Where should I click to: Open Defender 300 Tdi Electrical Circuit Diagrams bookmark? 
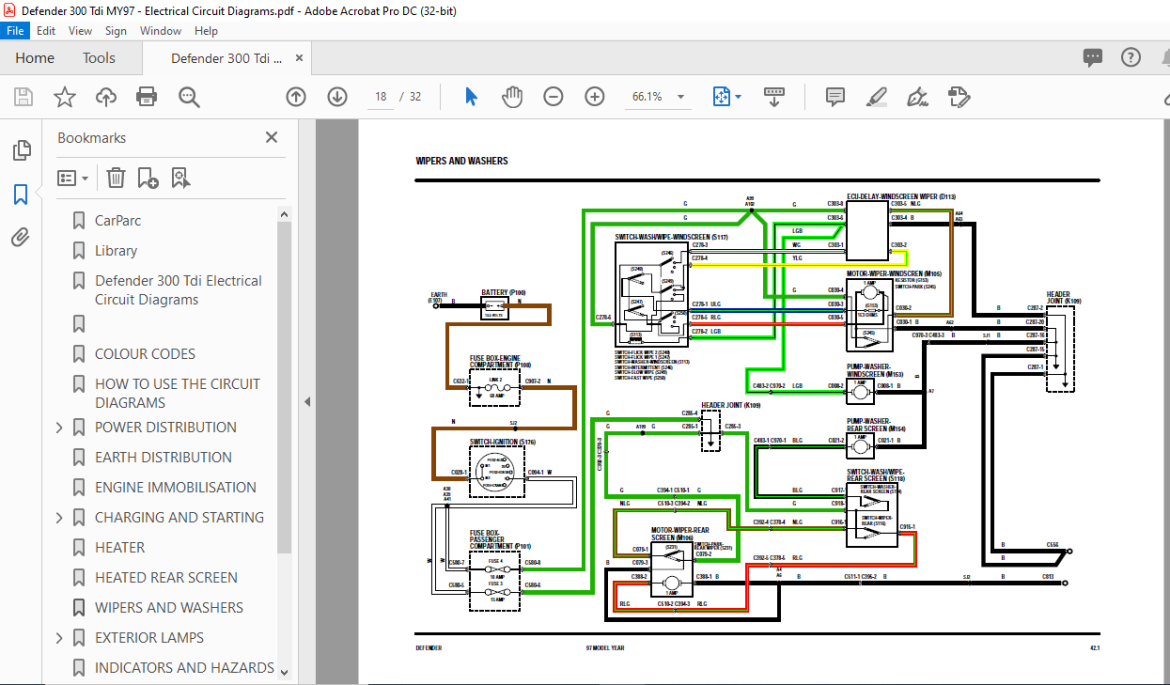(x=178, y=290)
